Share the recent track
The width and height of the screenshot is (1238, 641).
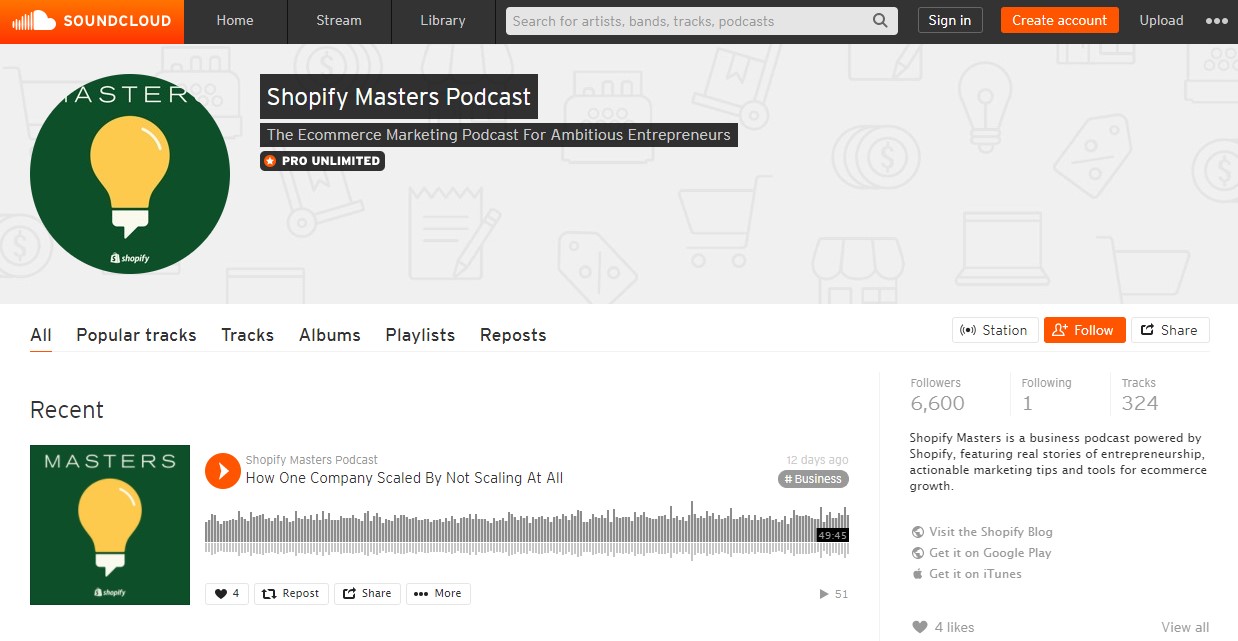tap(367, 594)
